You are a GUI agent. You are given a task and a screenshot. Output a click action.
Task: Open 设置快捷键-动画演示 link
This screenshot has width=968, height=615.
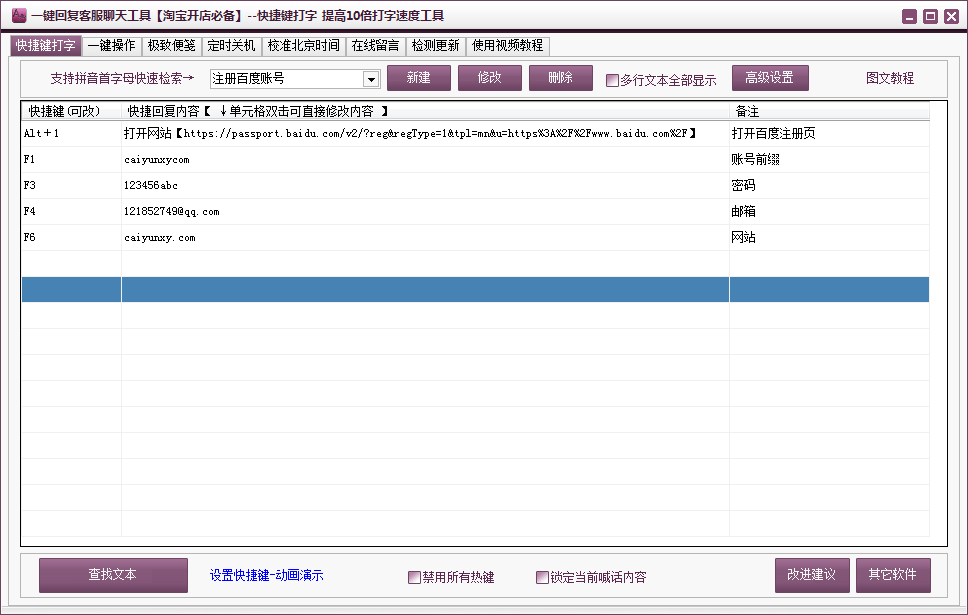266,576
